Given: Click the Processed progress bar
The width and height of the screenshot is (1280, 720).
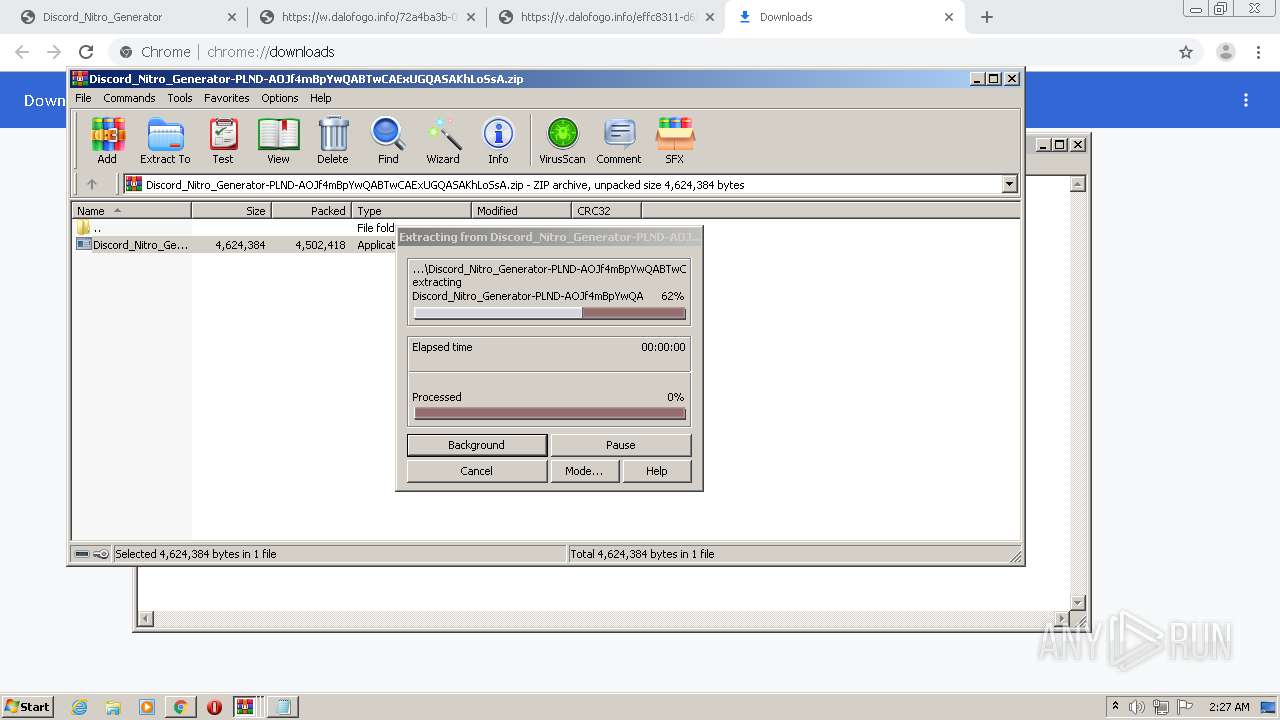Looking at the screenshot, I should [550, 413].
